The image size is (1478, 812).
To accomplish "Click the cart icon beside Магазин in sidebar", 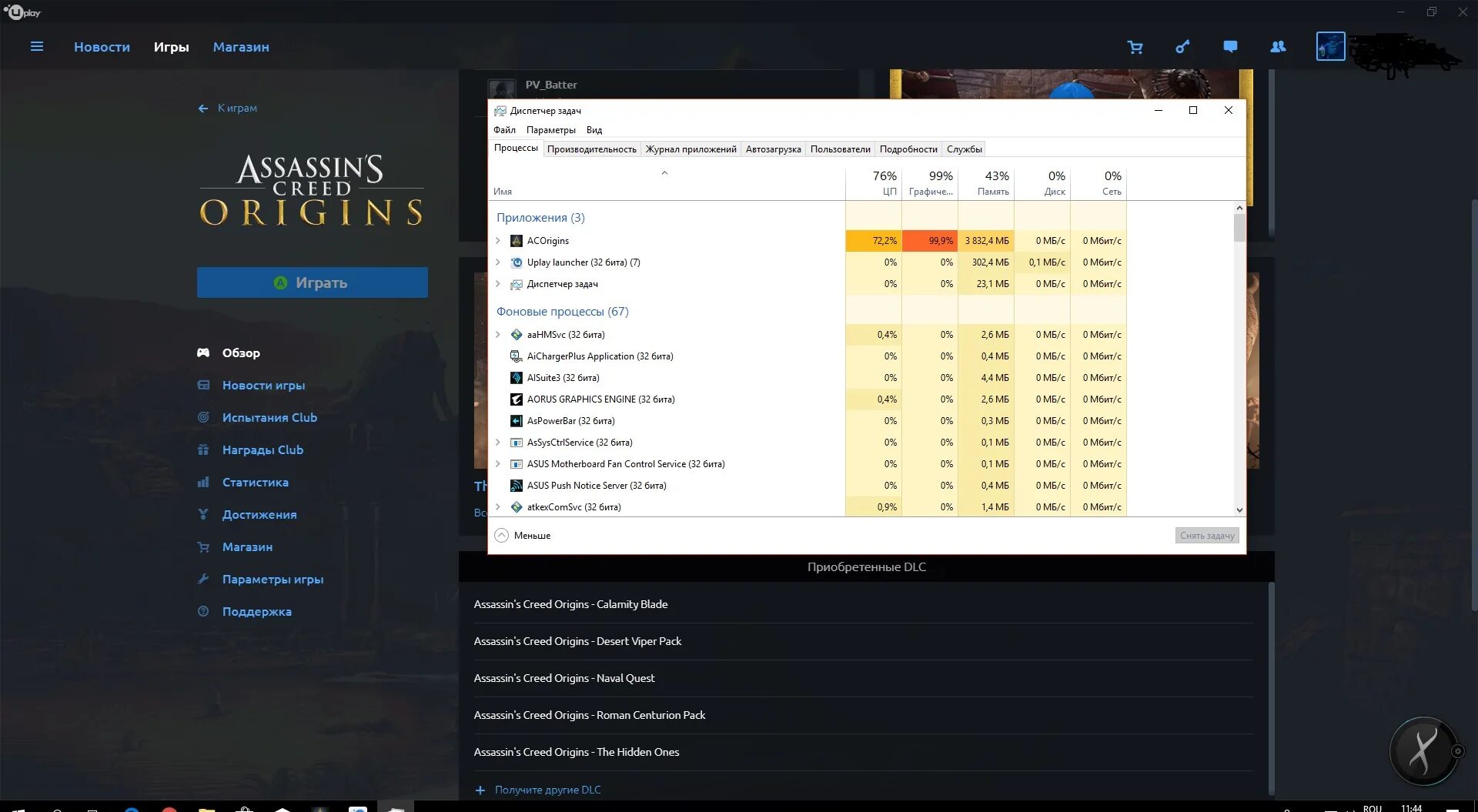I will click(203, 546).
